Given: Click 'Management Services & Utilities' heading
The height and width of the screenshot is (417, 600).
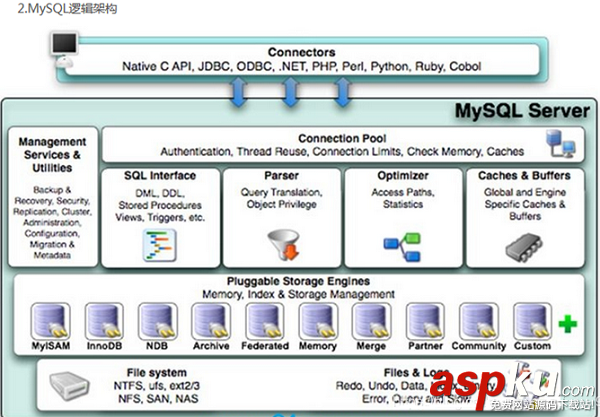Looking at the screenshot, I should [52, 155].
